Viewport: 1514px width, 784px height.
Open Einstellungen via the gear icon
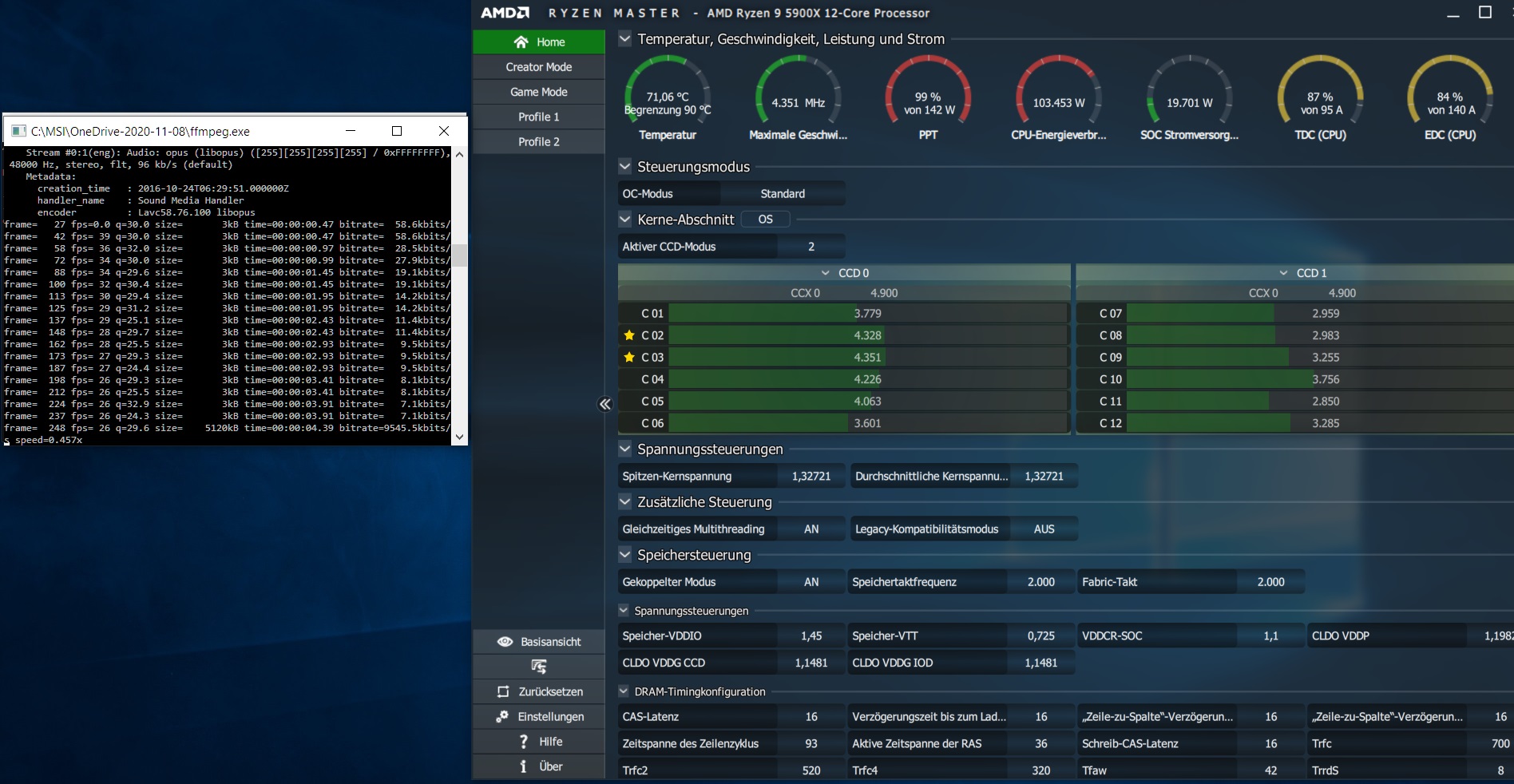pyautogui.click(x=502, y=716)
